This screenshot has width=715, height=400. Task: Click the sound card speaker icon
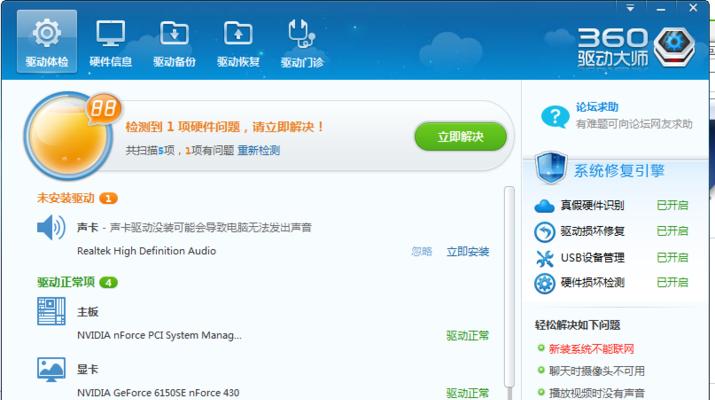51,227
